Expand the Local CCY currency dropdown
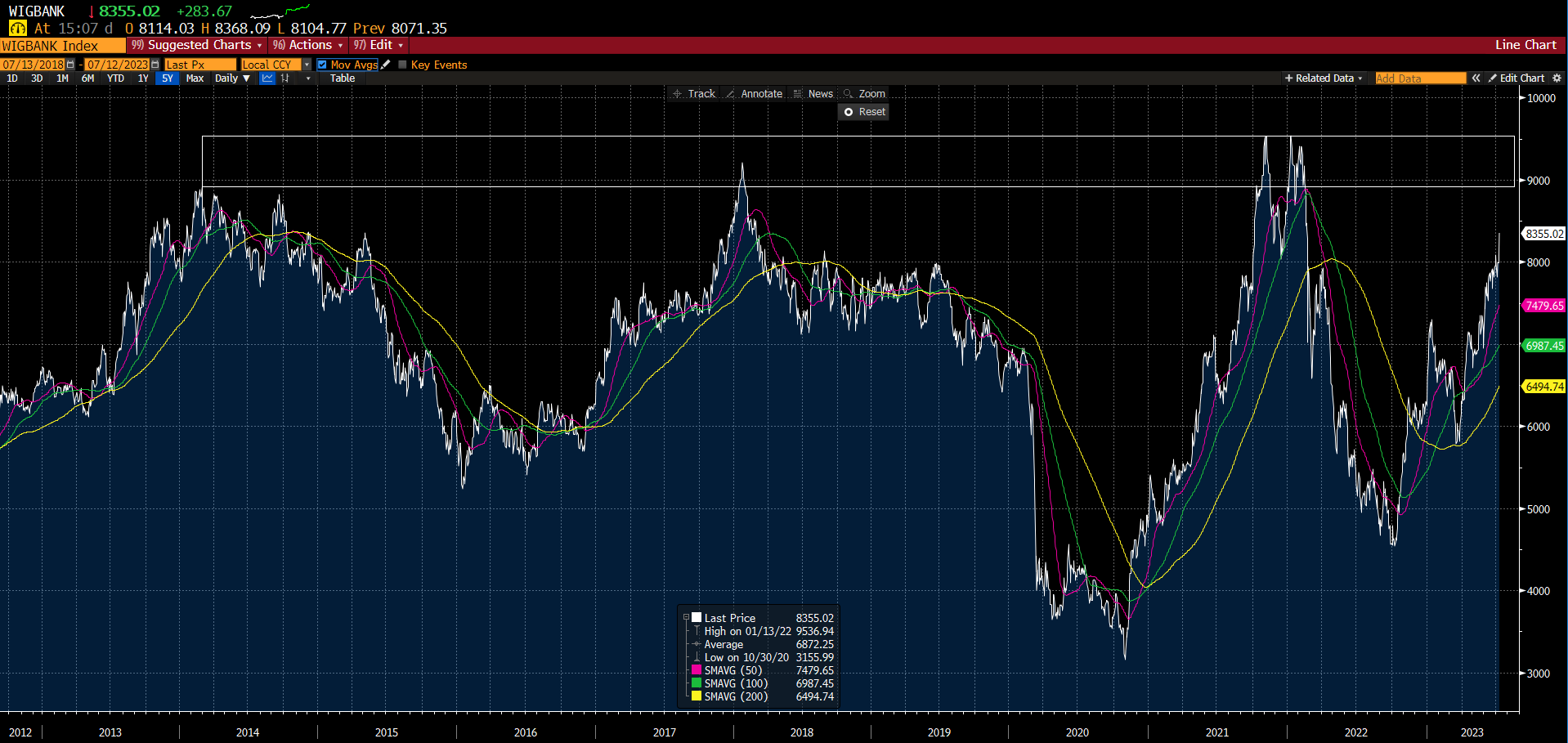 (x=307, y=65)
